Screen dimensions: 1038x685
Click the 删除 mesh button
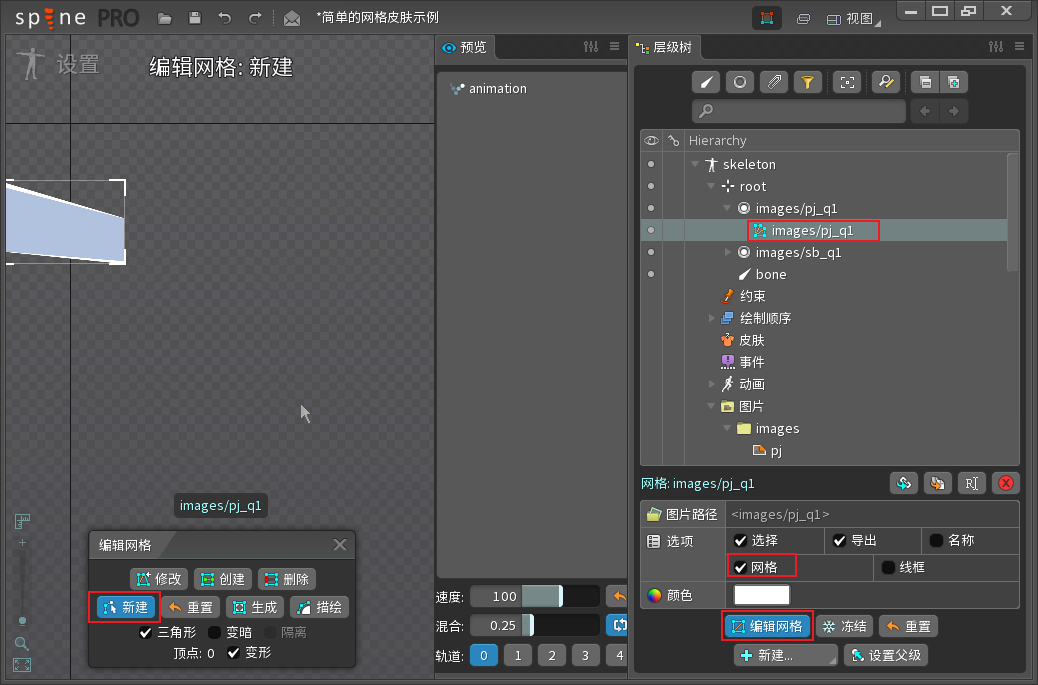tap(287, 579)
